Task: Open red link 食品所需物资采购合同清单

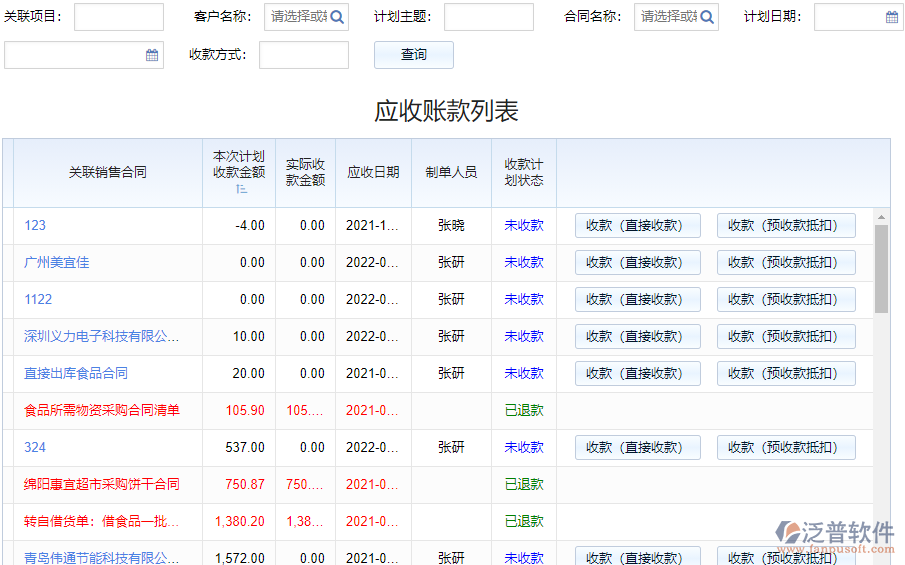Action: pos(102,410)
